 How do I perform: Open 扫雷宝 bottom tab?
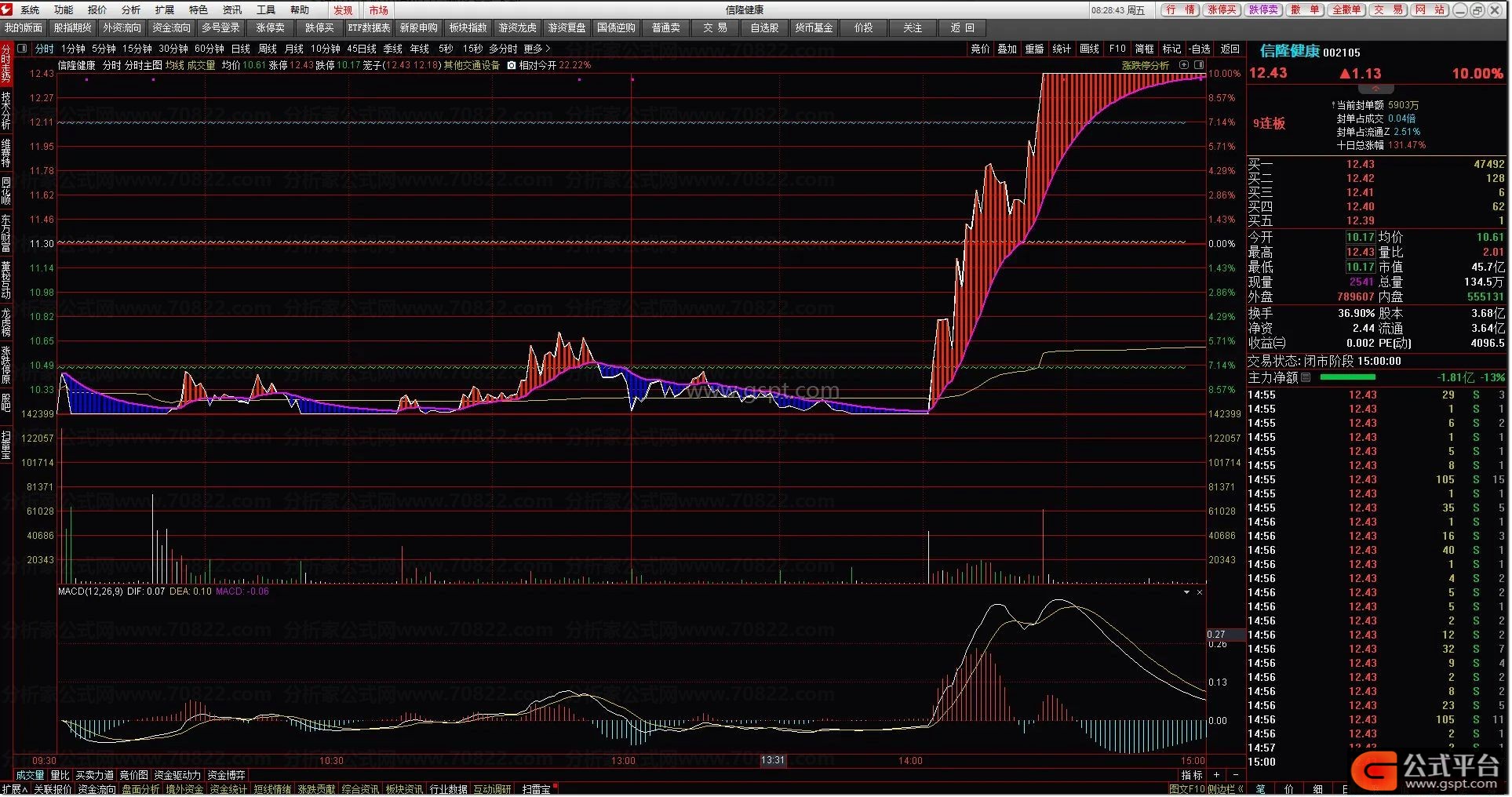[537, 789]
